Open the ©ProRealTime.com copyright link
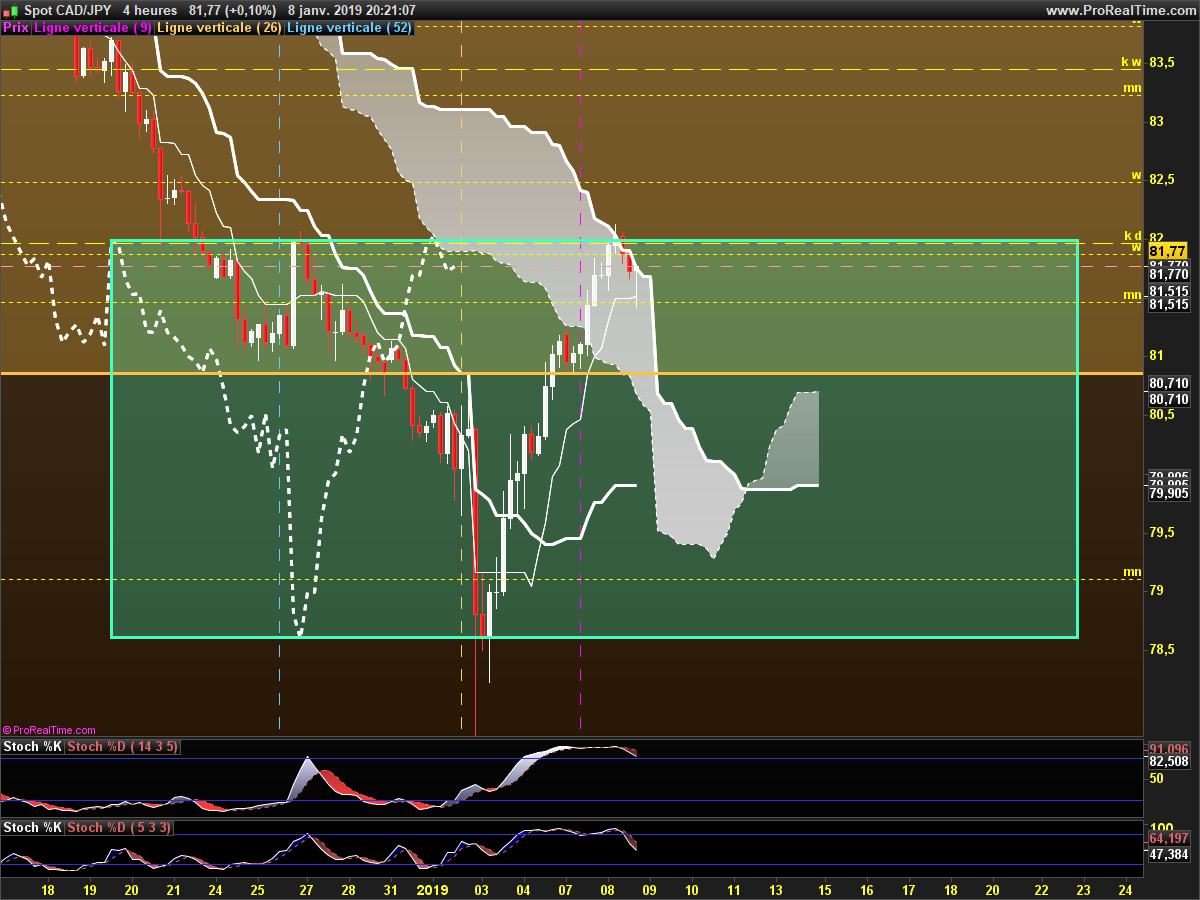 click(x=49, y=730)
